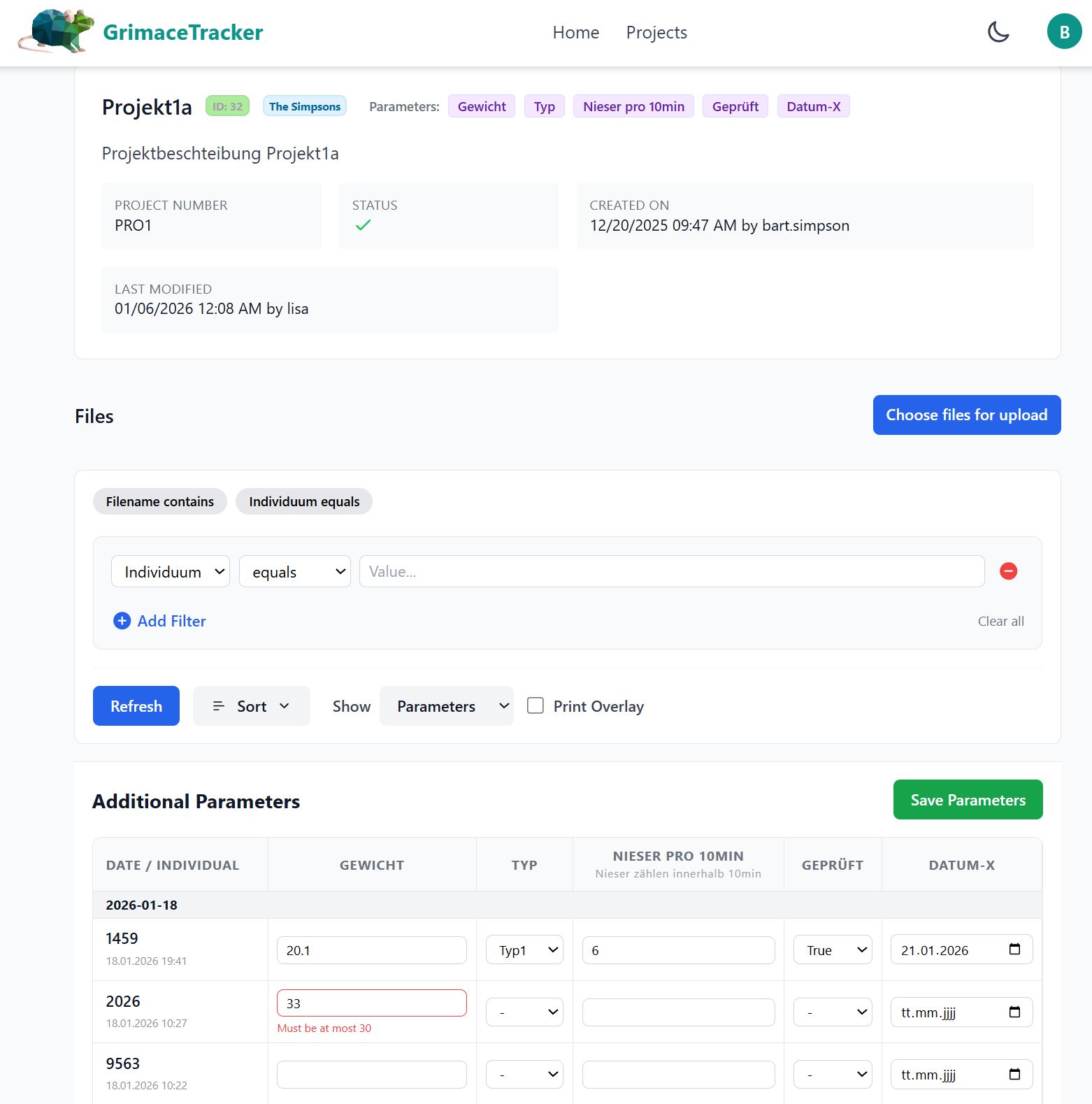Expand the Show Parameters dropdown
1092x1104 pixels.
tap(446, 706)
